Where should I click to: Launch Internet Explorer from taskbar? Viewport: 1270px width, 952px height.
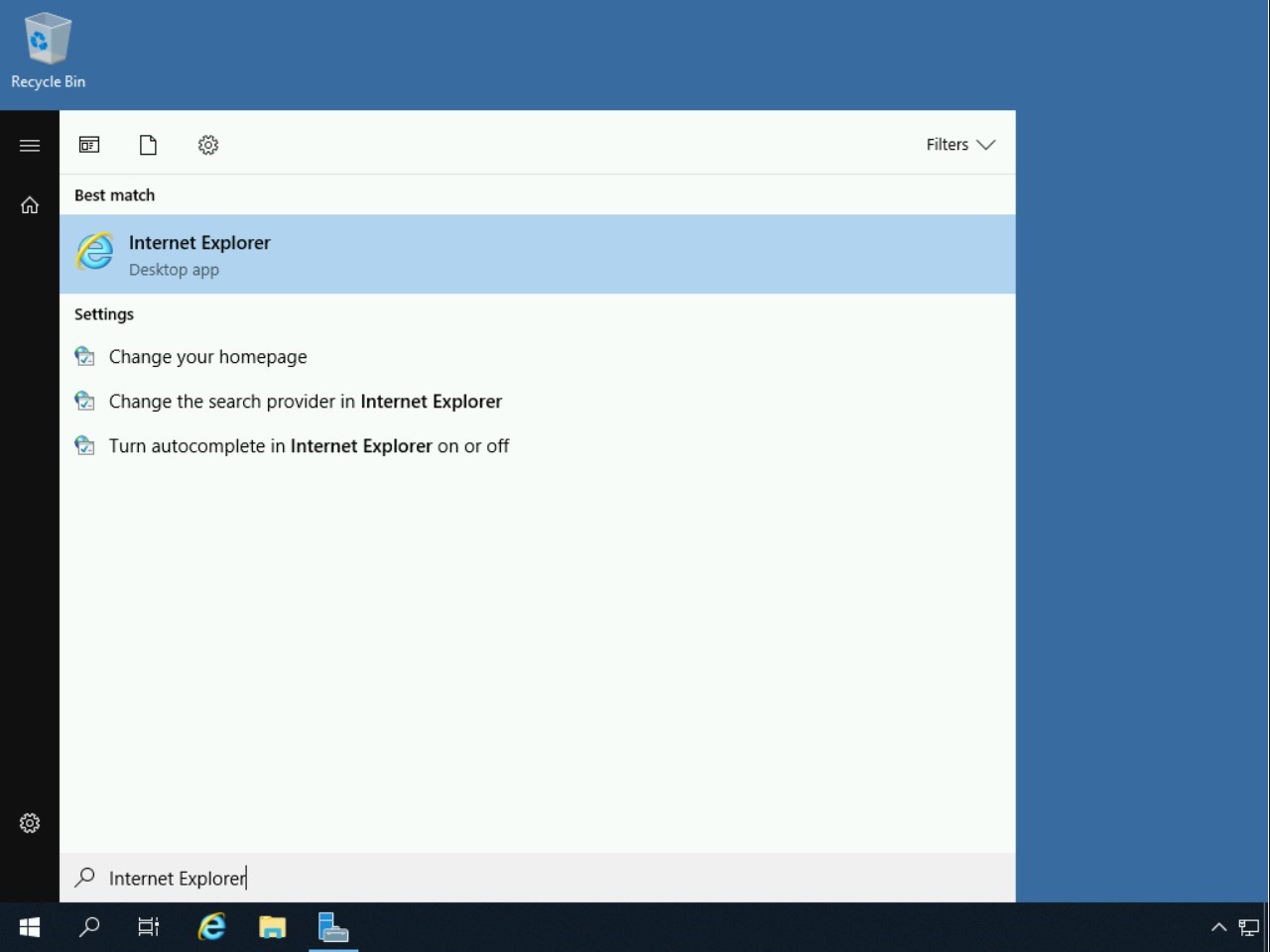pyautogui.click(x=211, y=927)
